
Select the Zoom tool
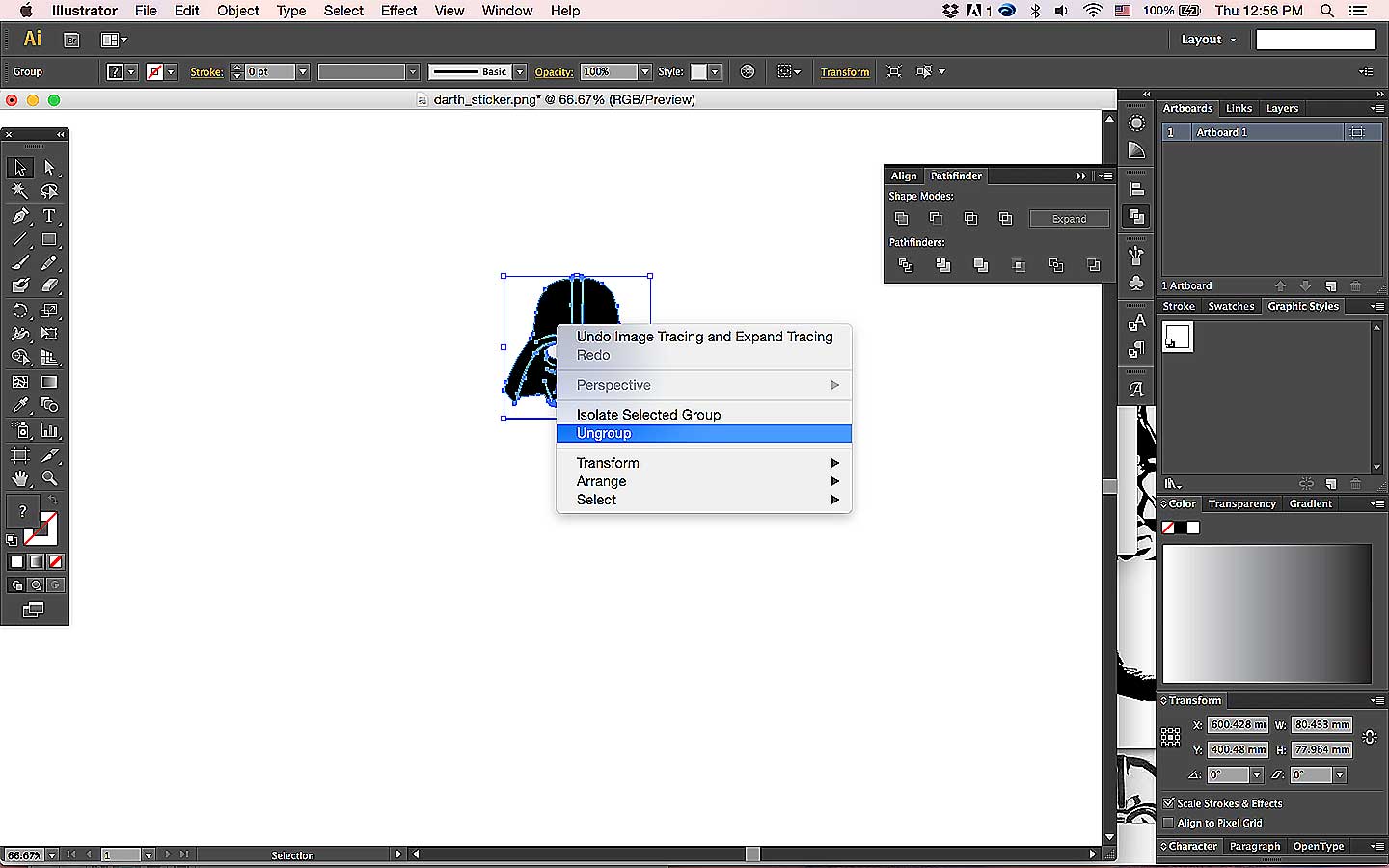(49, 478)
